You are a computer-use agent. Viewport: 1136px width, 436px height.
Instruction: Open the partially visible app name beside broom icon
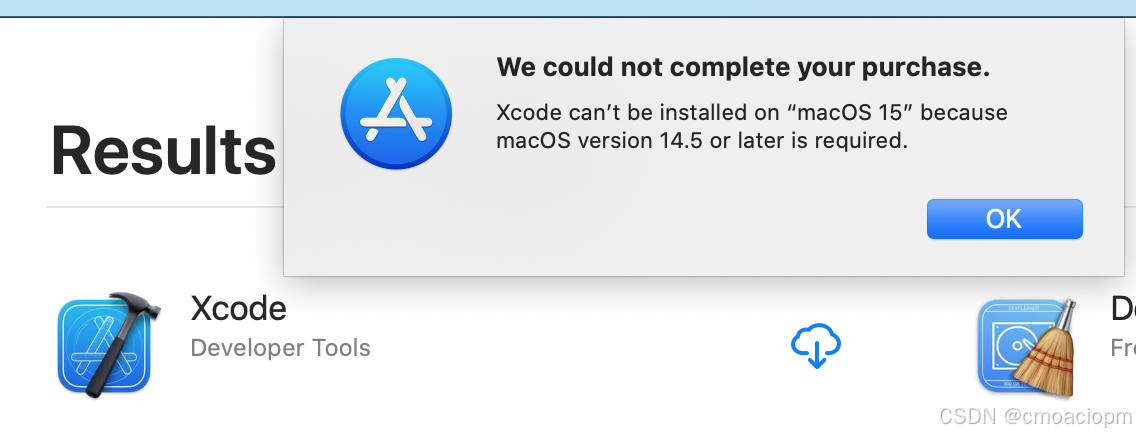pyautogui.click(x=1123, y=309)
